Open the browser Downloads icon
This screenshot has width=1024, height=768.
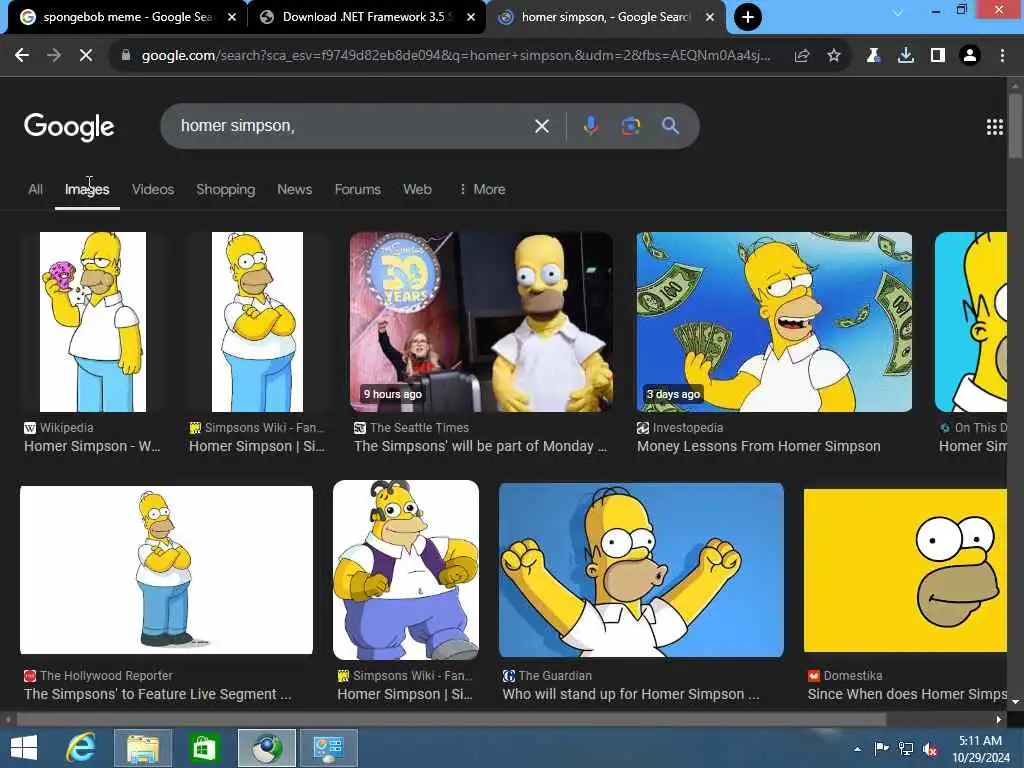905,56
